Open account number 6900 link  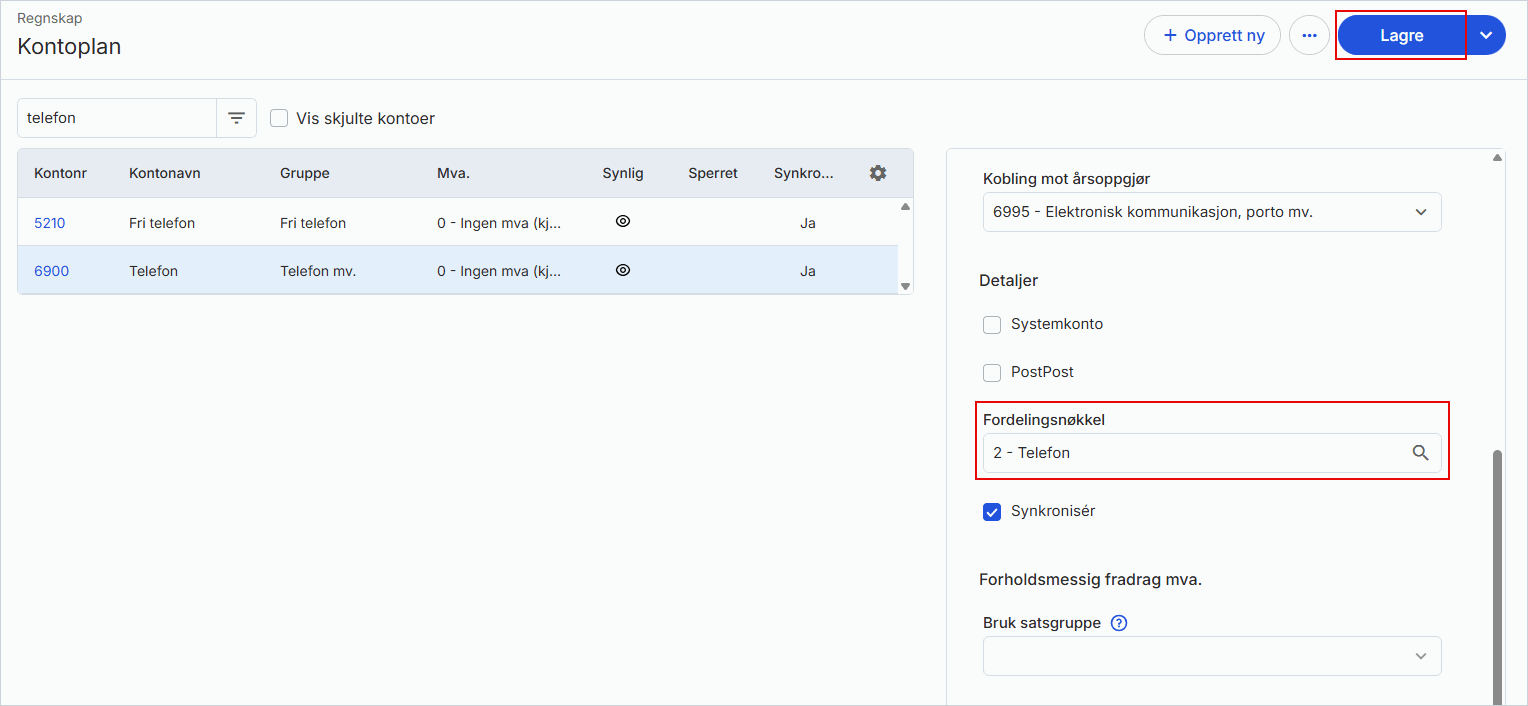coord(52,271)
